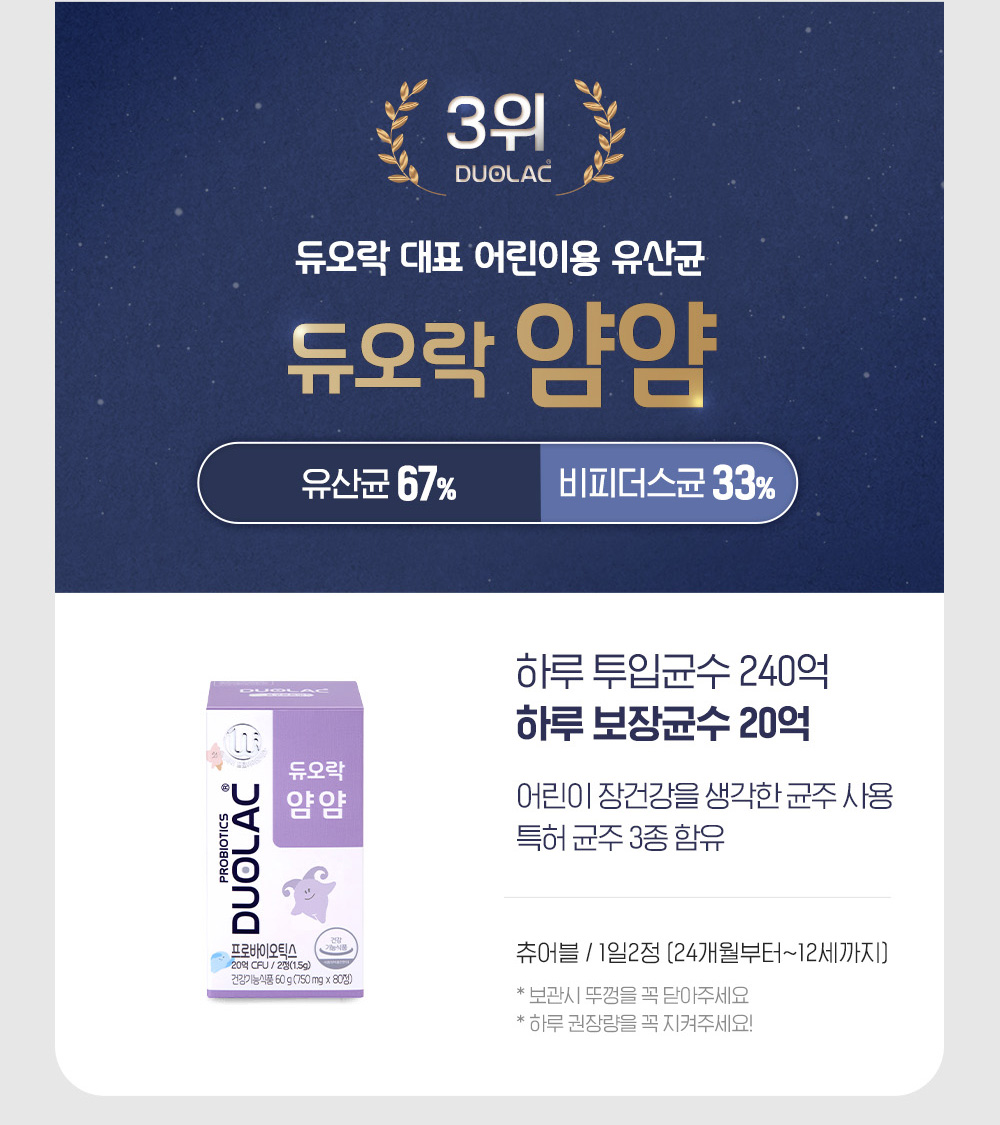
Task: Click the 하루 투입균수 240억 text
Action: click(672, 672)
